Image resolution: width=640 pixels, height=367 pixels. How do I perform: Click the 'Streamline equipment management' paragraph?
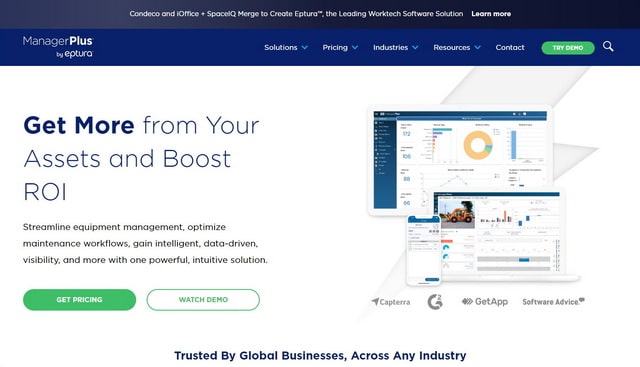[145, 243]
